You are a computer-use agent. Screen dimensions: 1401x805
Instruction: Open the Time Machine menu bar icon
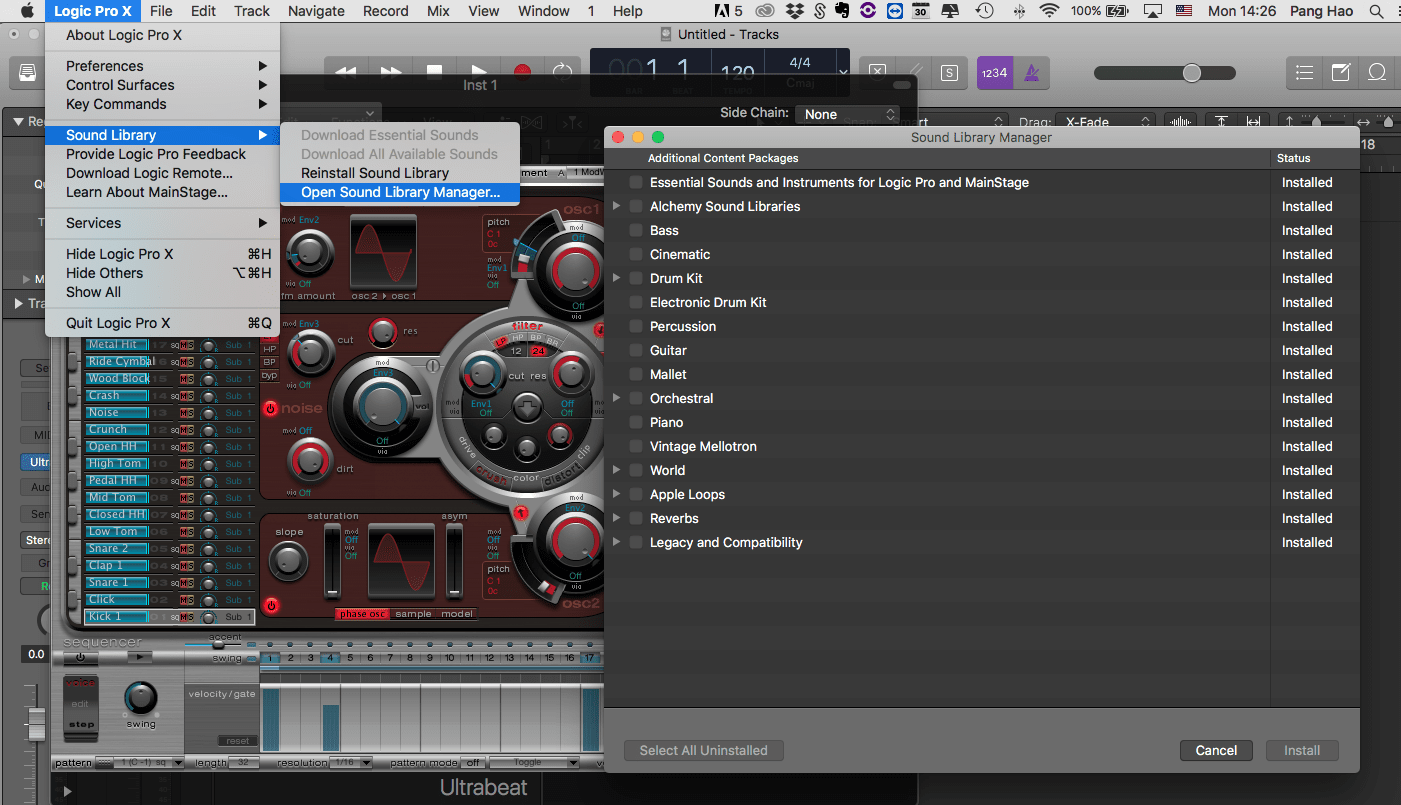(985, 11)
